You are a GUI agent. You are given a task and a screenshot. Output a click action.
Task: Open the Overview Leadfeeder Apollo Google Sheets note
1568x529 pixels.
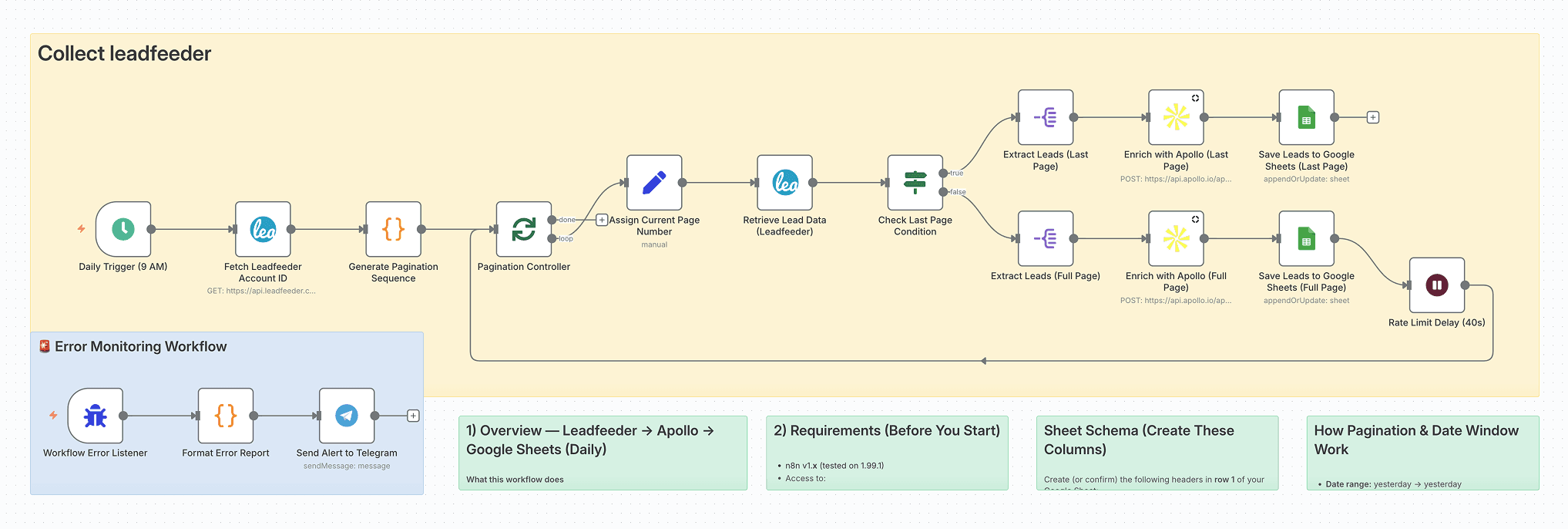click(x=603, y=453)
